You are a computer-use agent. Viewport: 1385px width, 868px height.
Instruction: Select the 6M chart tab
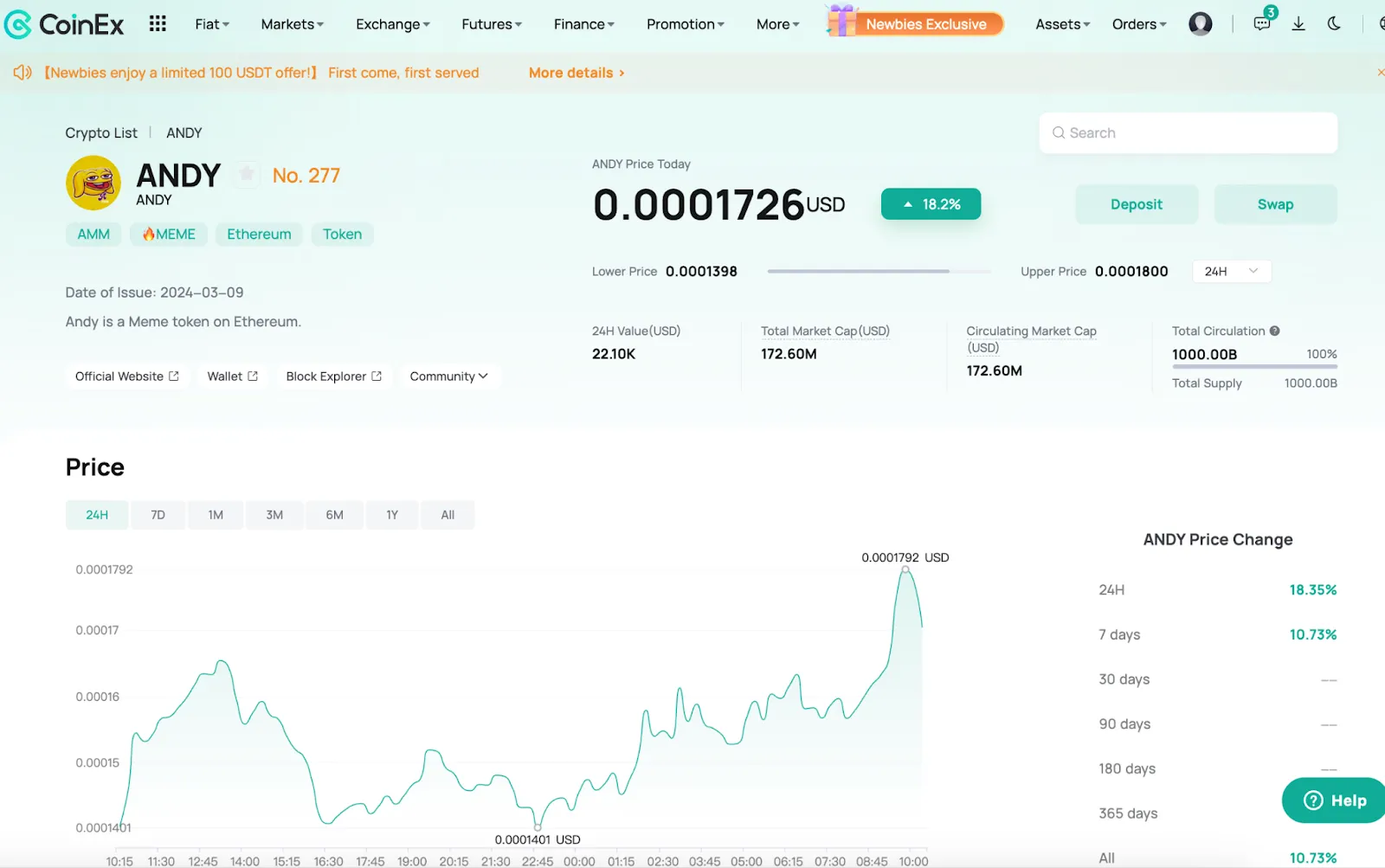click(x=334, y=514)
